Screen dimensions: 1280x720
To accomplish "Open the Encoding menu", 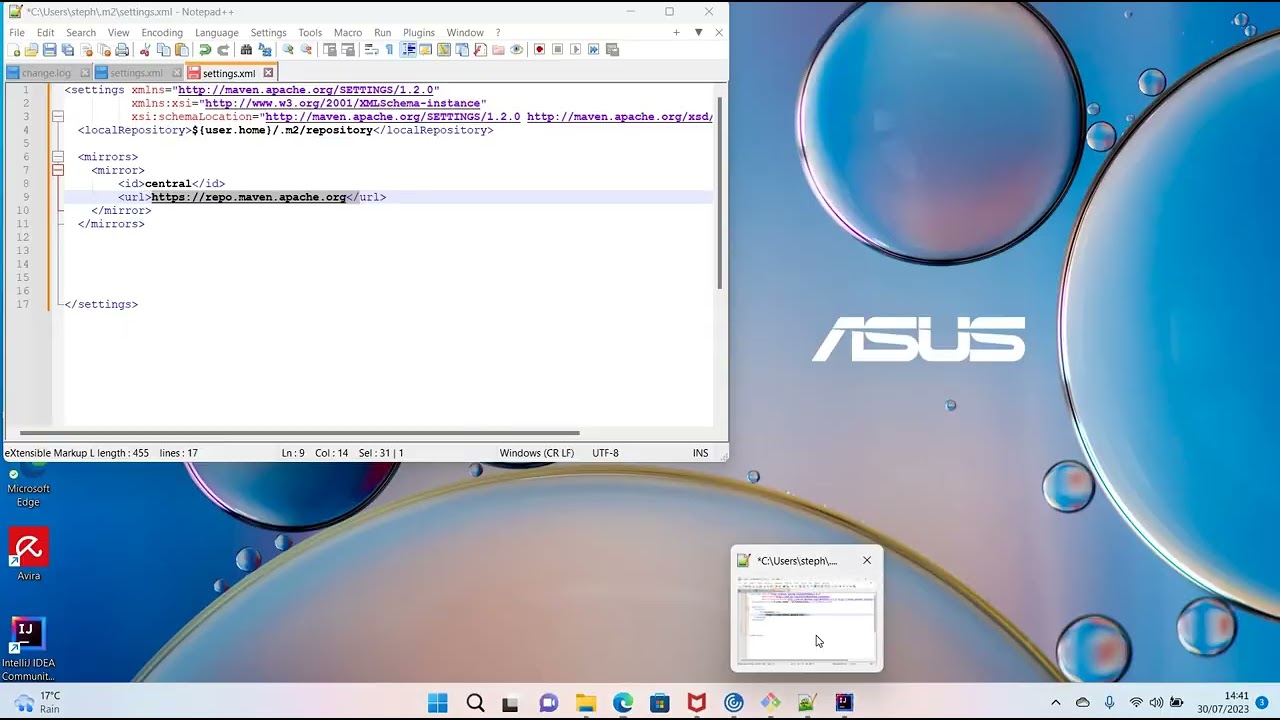I will click(162, 32).
